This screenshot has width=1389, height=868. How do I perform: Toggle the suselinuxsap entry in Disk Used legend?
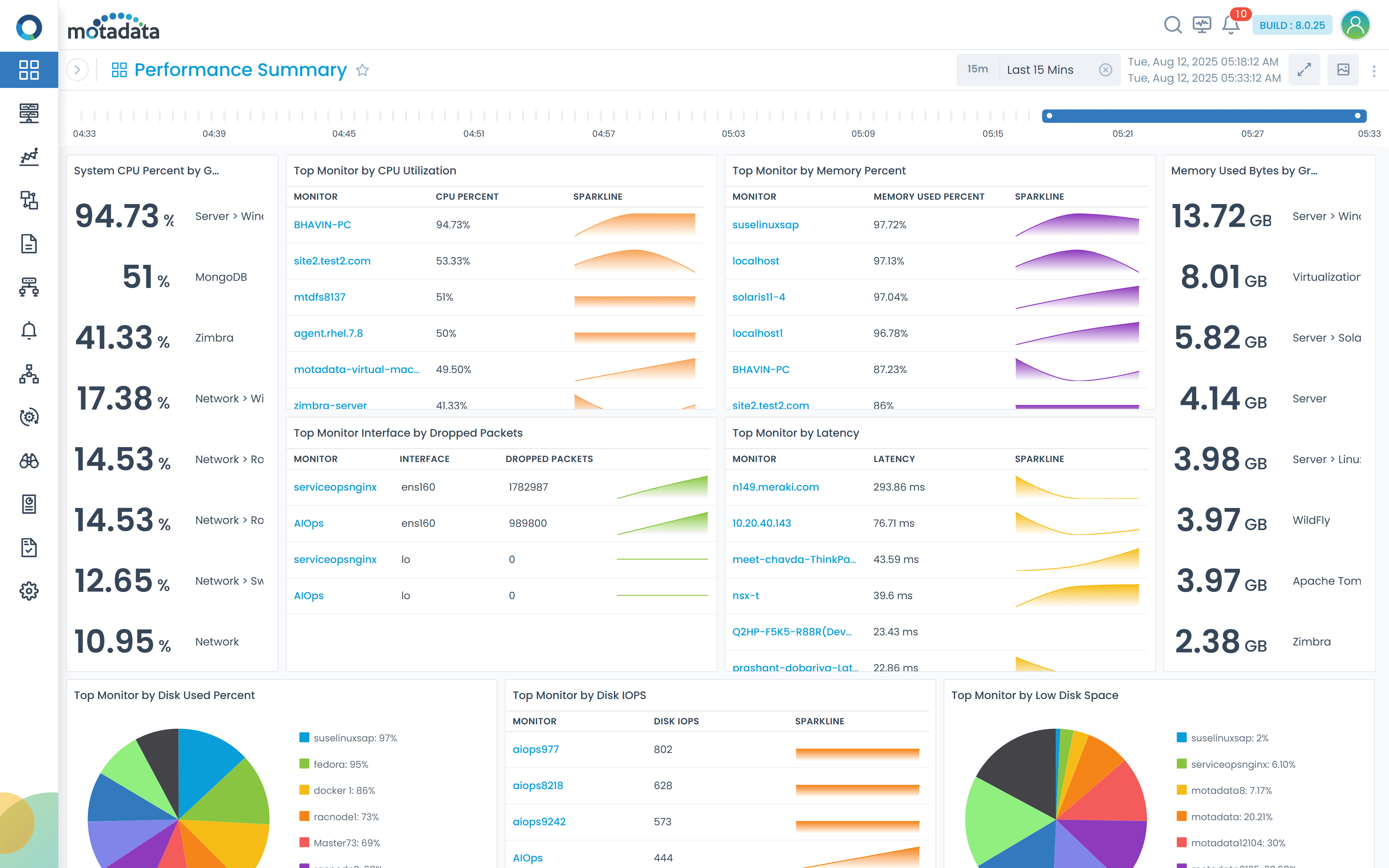[355, 738]
